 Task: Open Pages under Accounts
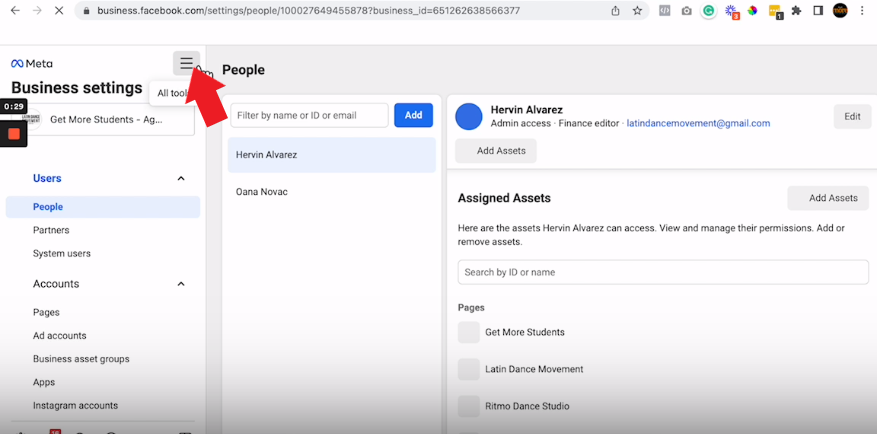pos(46,312)
